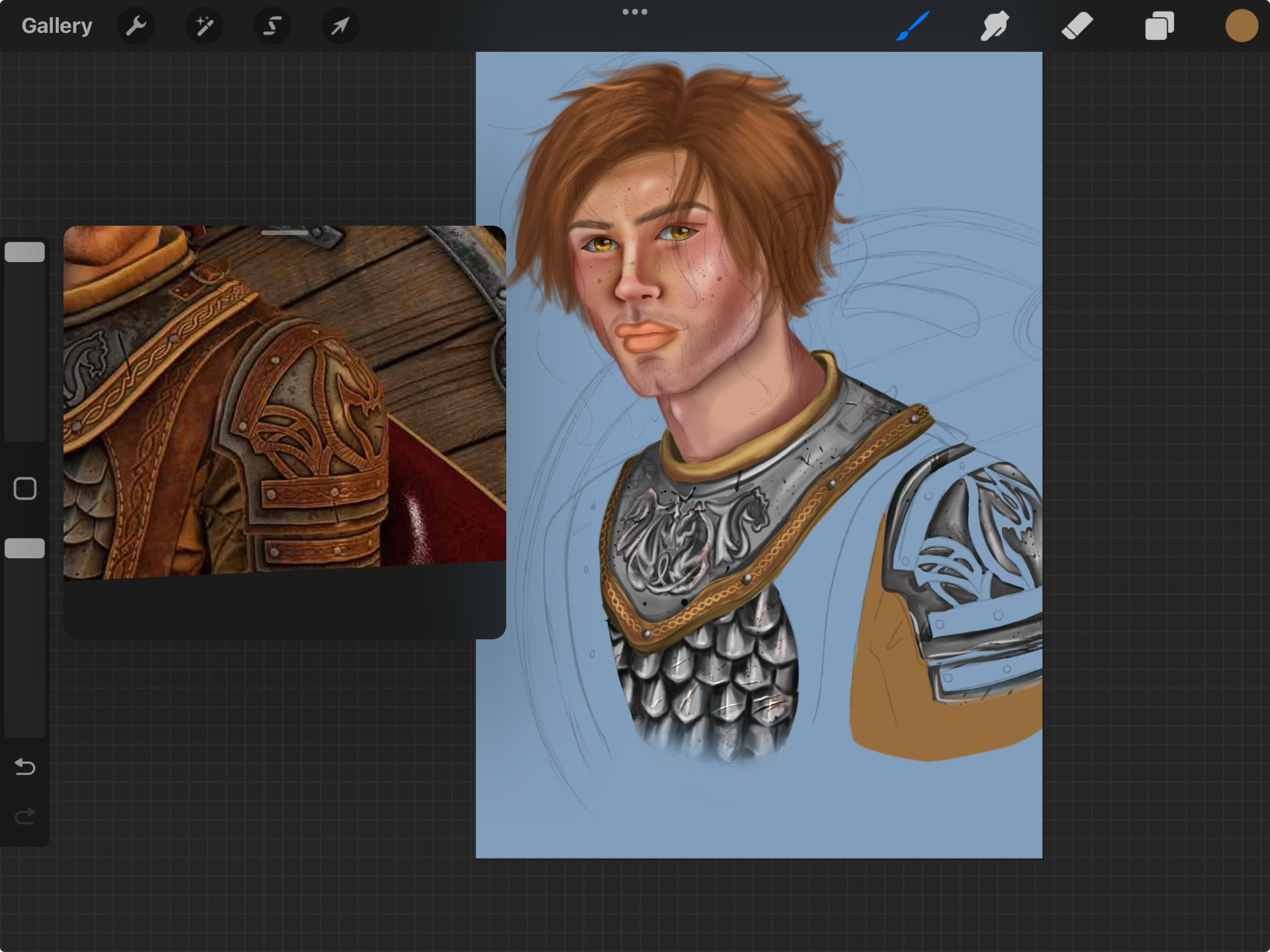Open the three-dot multitasking menu
The width and height of the screenshot is (1270, 952).
[x=635, y=11]
